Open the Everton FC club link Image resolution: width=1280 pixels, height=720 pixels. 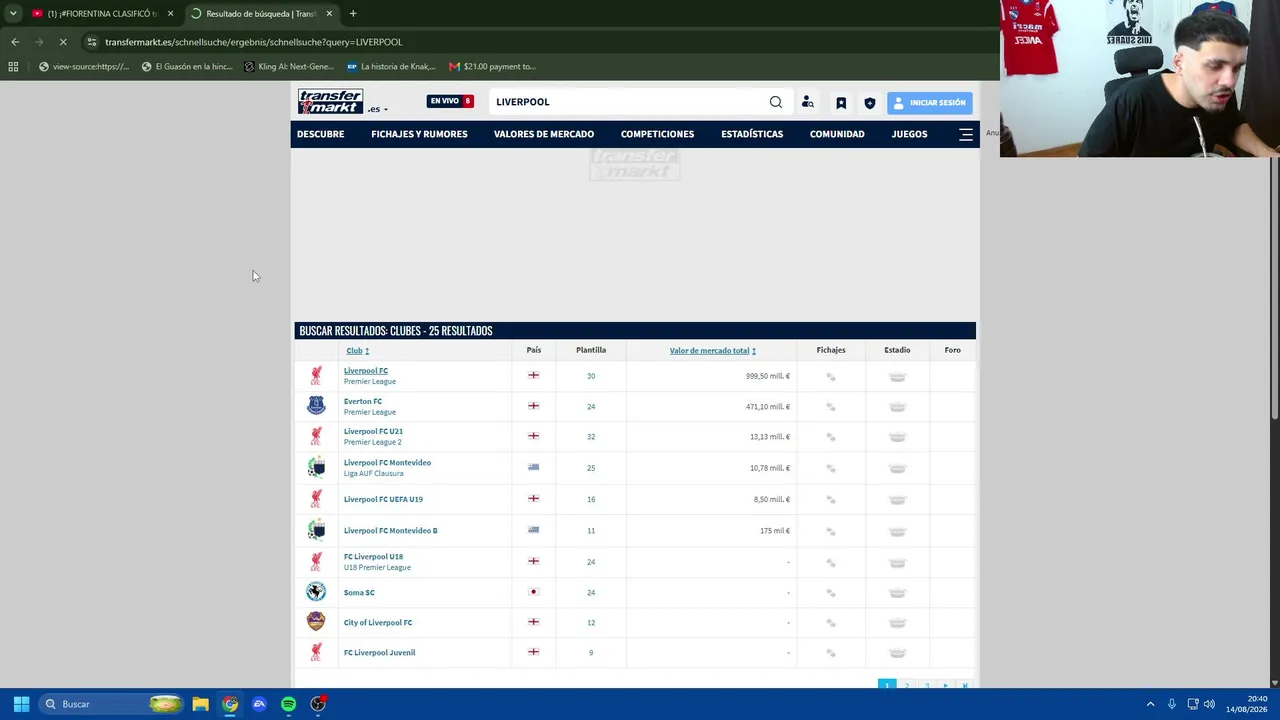tap(363, 401)
